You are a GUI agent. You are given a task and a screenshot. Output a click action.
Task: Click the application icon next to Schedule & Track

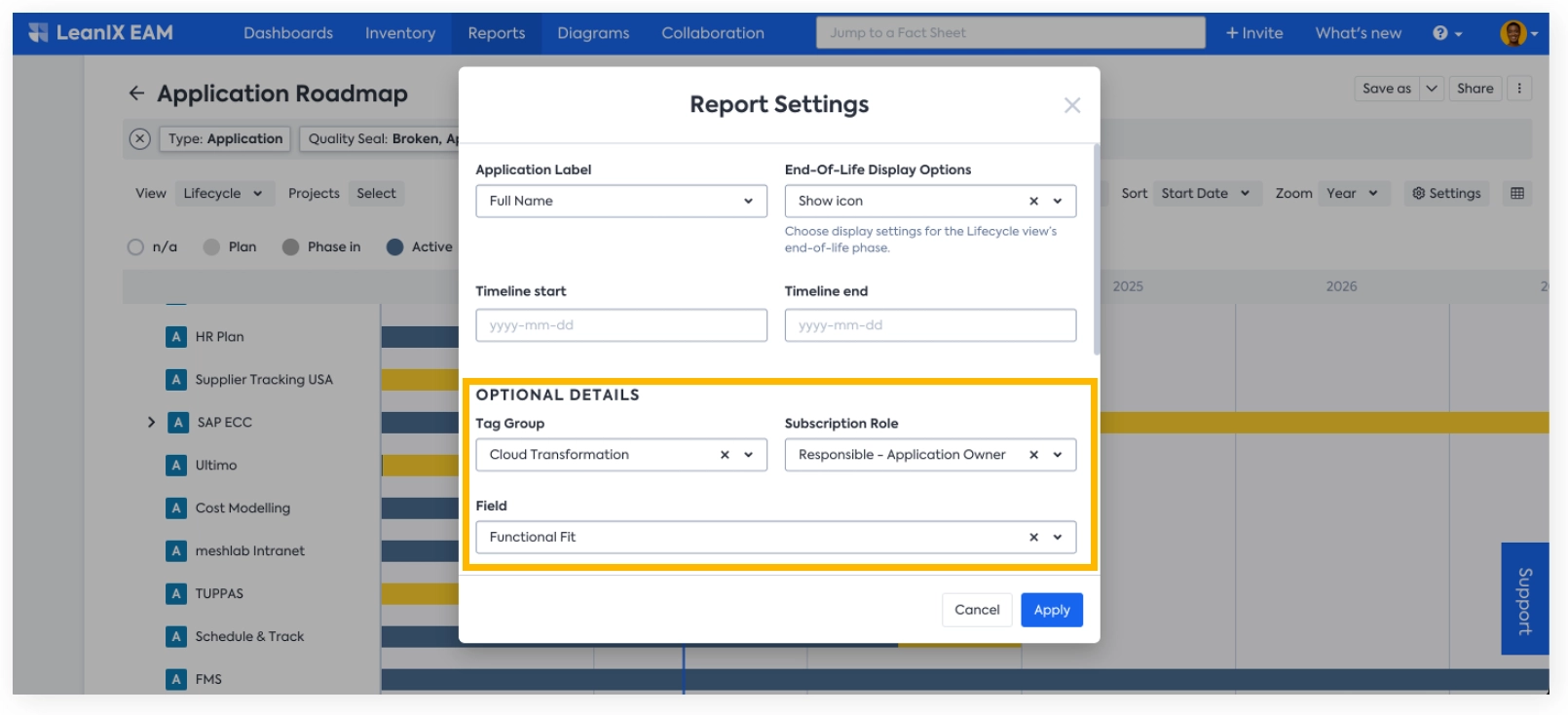176,637
